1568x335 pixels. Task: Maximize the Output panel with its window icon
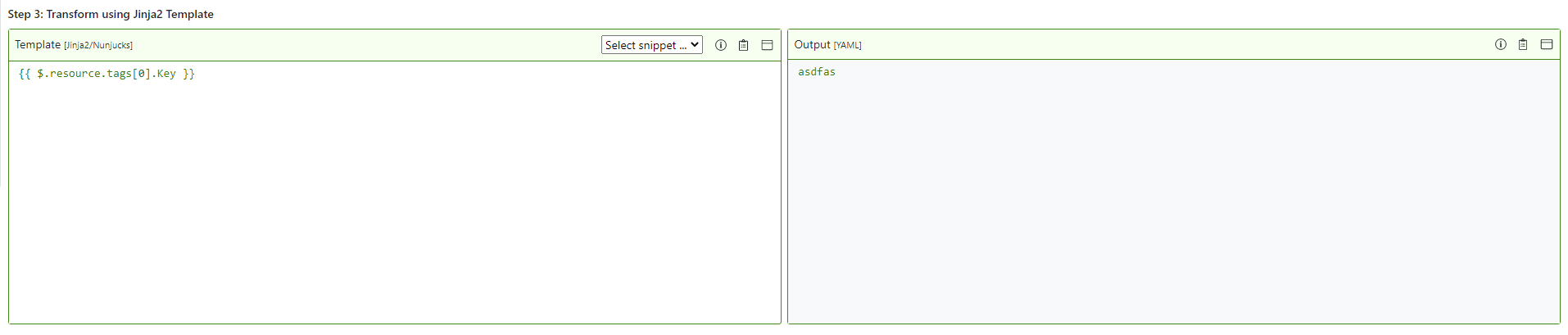pos(1546,44)
